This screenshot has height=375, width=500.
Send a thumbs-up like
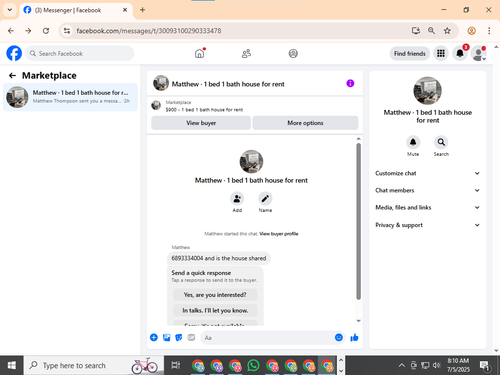(x=354, y=338)
